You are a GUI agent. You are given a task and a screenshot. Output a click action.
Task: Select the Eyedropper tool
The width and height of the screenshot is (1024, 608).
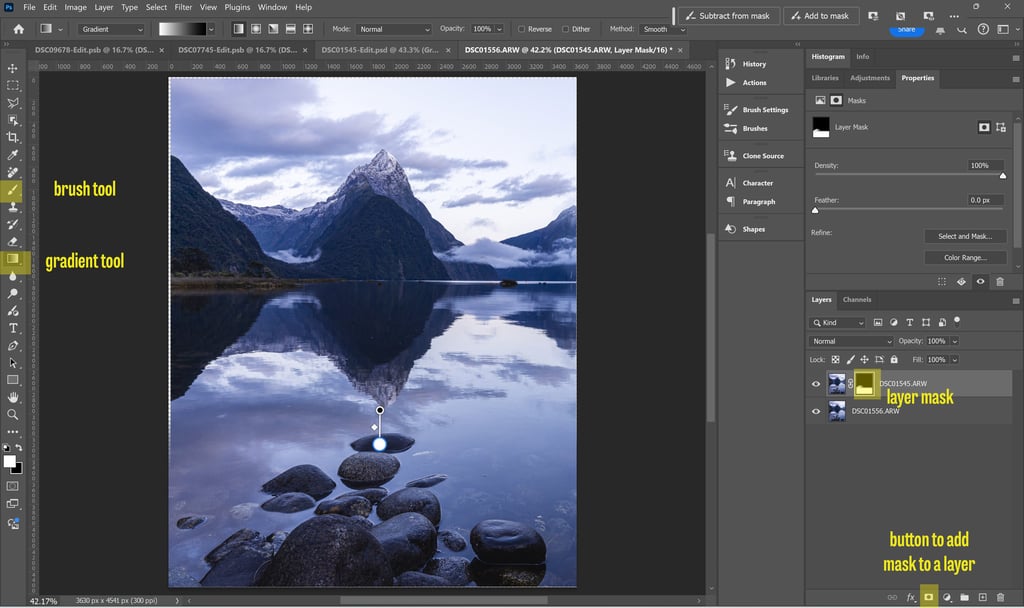(x=12, y=155)
